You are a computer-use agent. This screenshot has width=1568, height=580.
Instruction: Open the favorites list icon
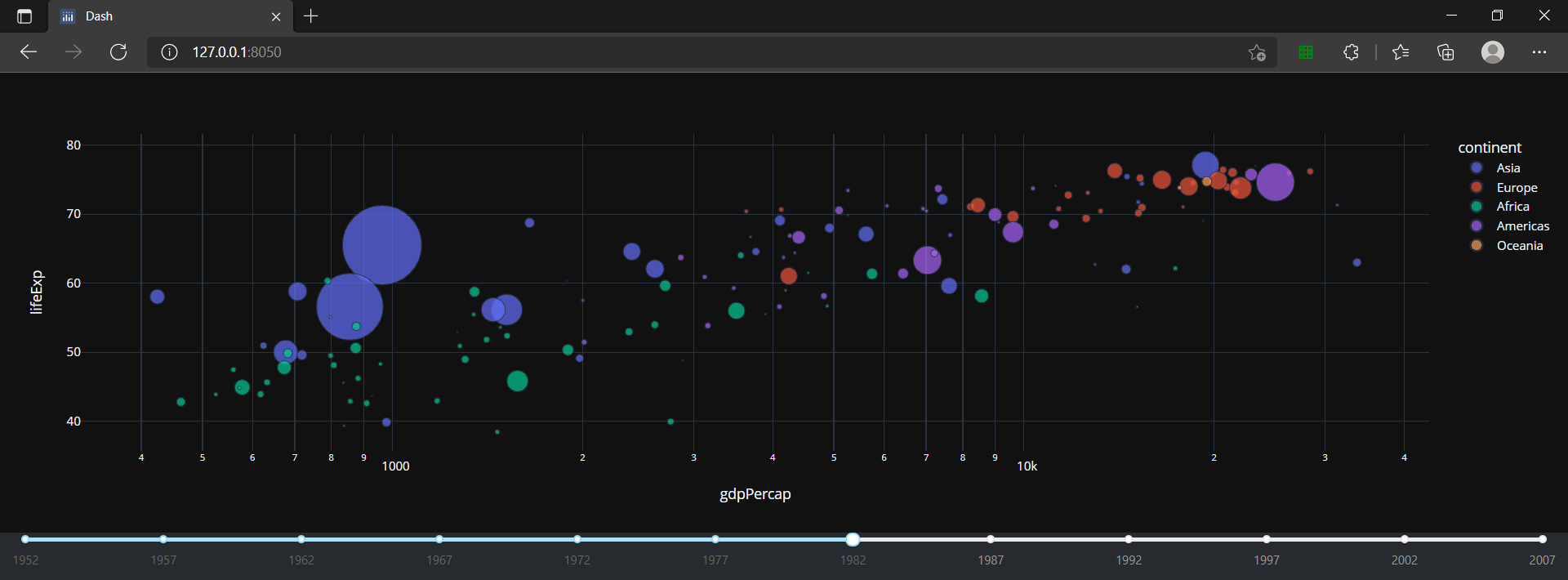point(1401,52)
